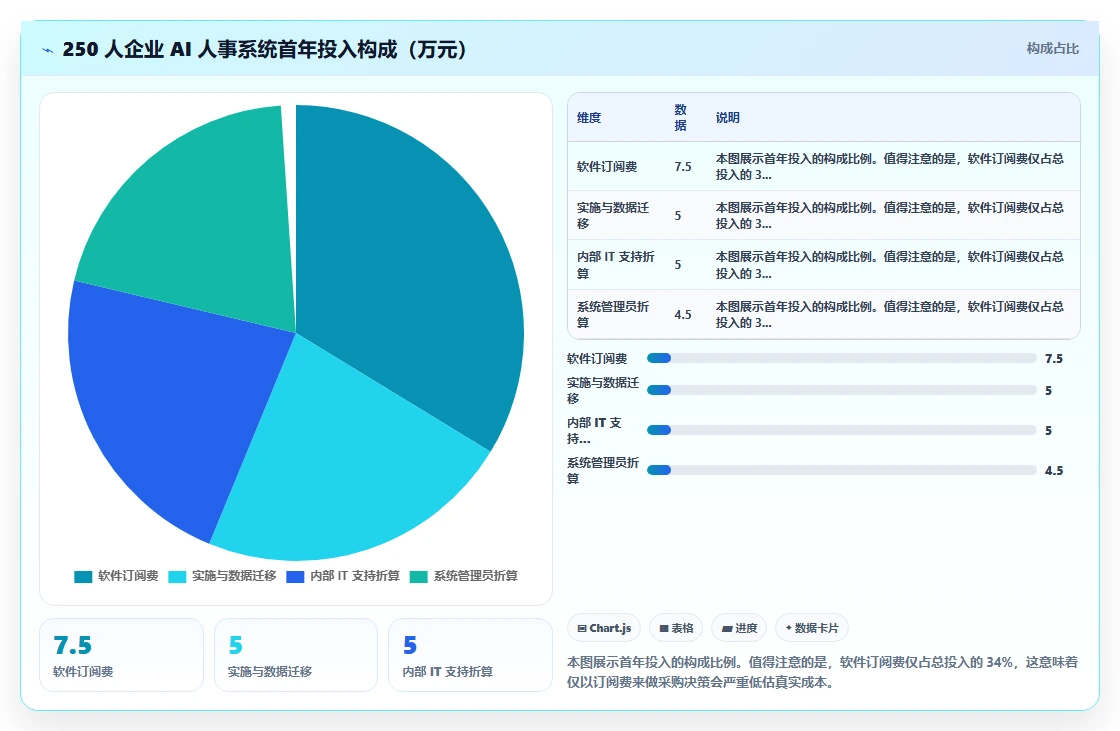Click the 5 实施与数据迁移 data card

296,655
